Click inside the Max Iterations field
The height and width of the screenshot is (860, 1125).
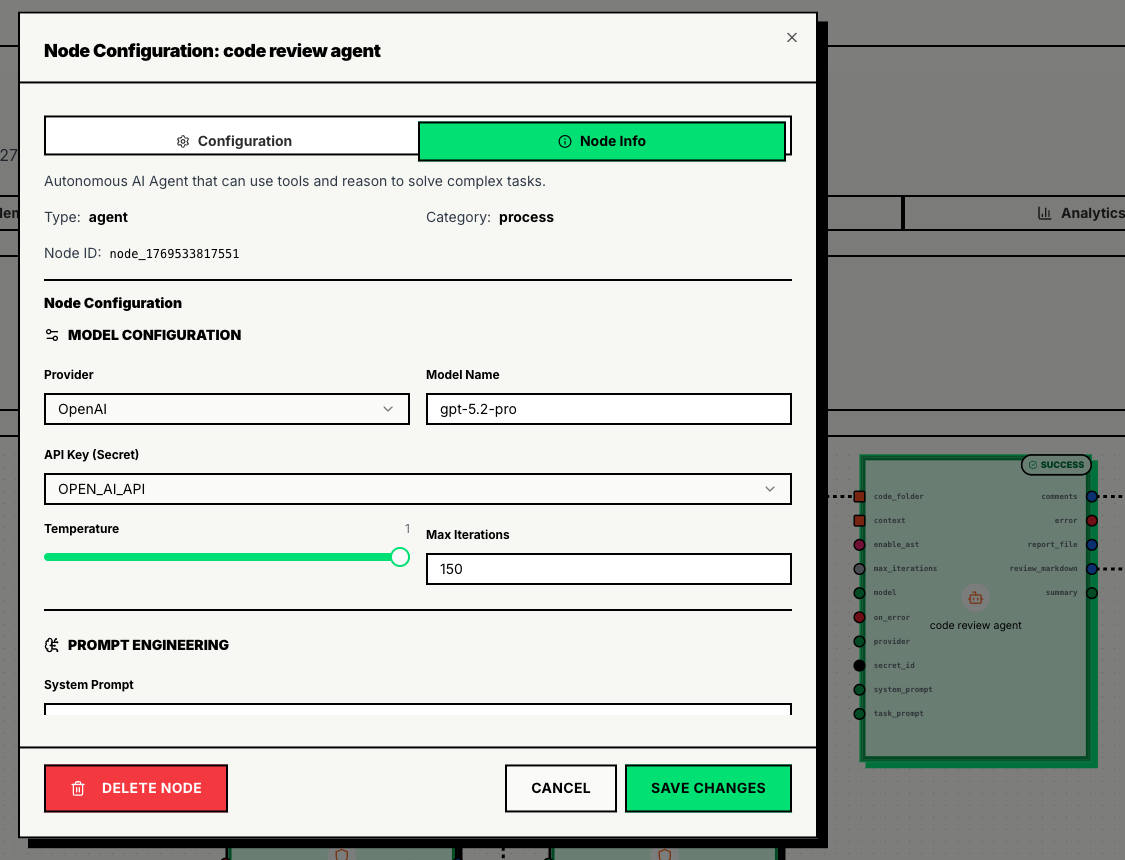click(608, 568)
